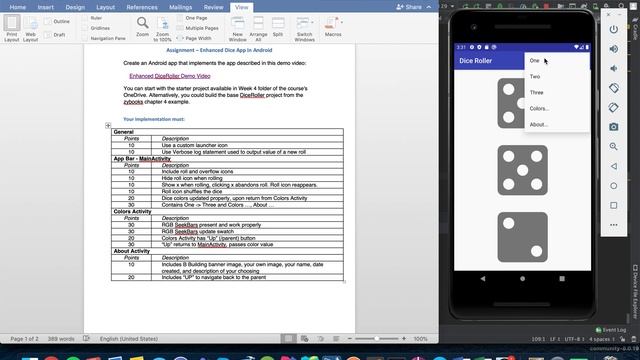Viewport: 640px width, 360px height.
Task: Click the English (United States) language indicator
Action: 129,339
